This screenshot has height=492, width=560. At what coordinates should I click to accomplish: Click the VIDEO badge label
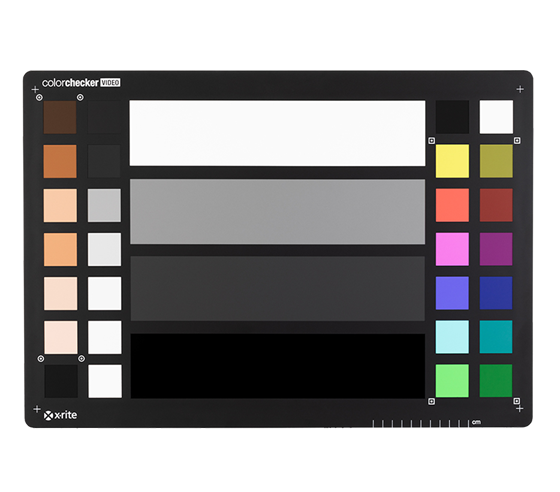point(110,83)
